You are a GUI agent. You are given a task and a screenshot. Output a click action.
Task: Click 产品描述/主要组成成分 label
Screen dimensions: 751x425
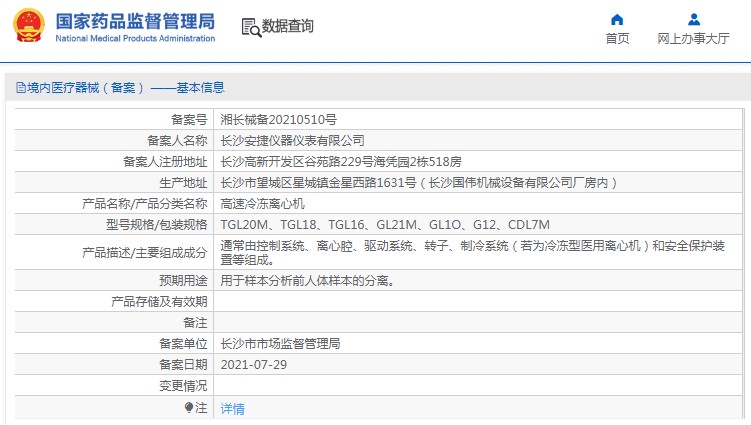tap(145, 253)
